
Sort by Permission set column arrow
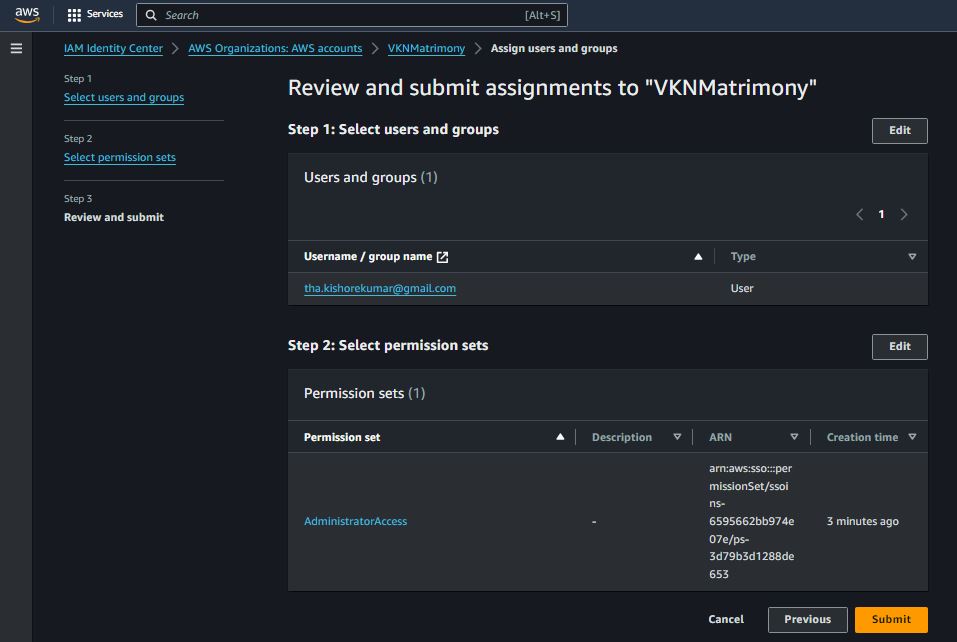pyautogui.click(x=560, y=437)
